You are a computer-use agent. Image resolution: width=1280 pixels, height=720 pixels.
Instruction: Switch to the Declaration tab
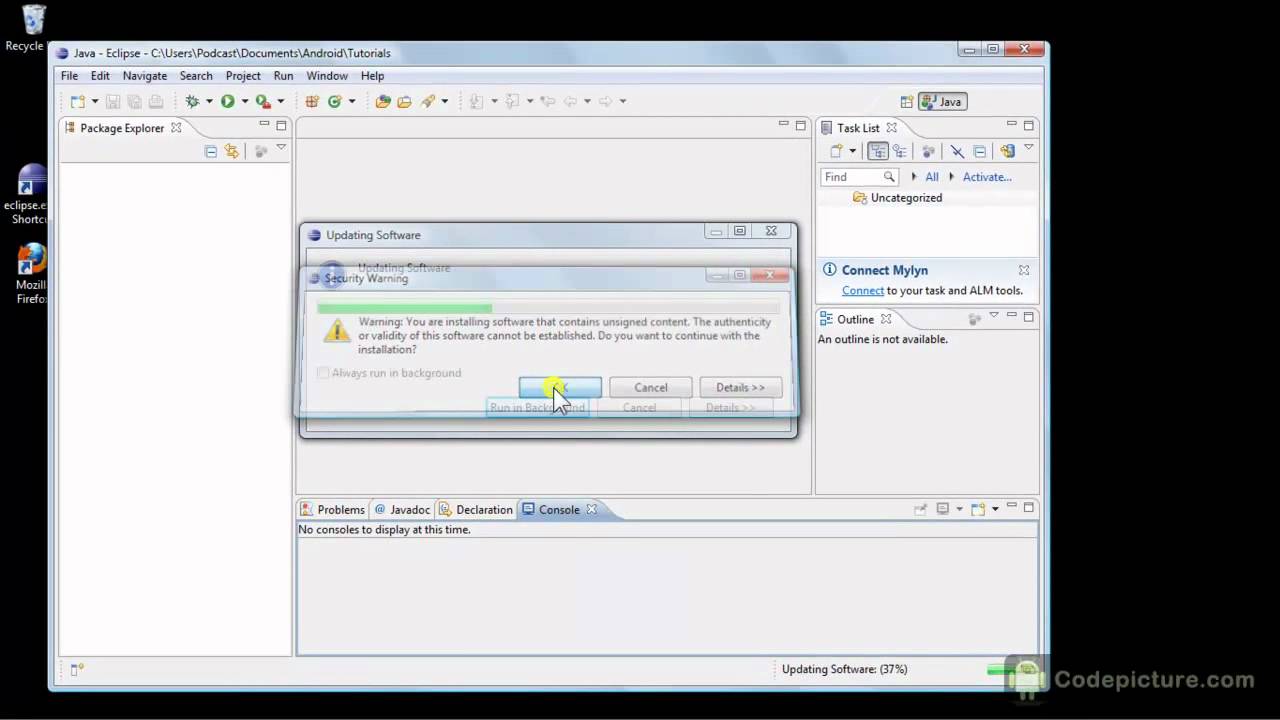point(476,510)
